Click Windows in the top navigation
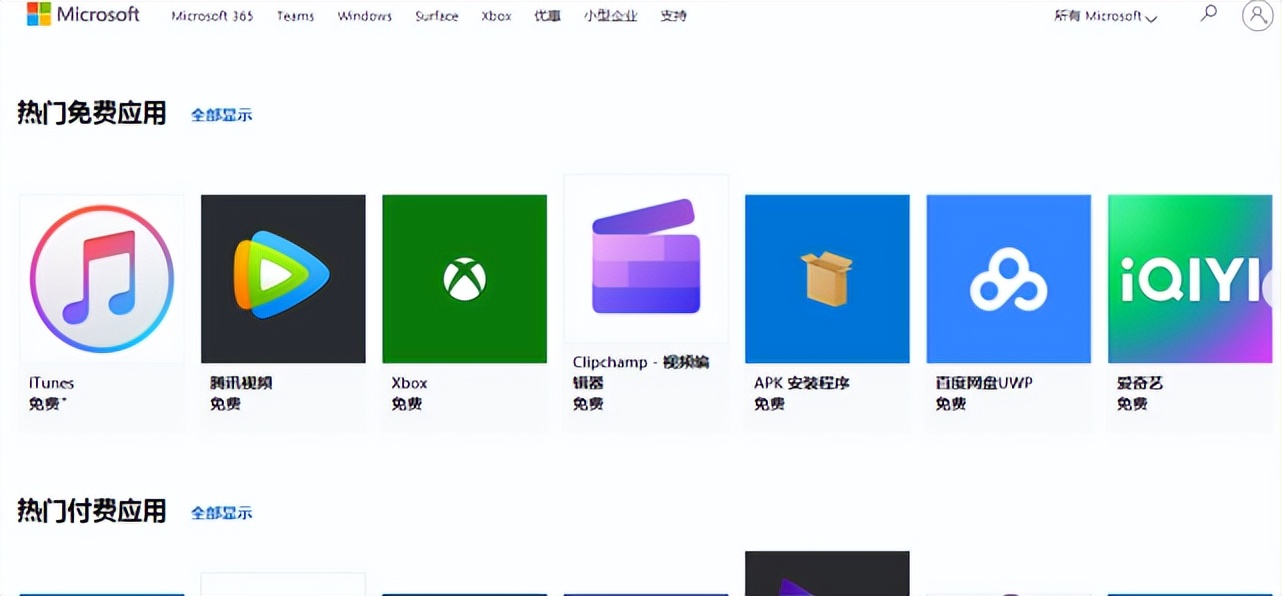The image size is (1282, 596). 364,16
